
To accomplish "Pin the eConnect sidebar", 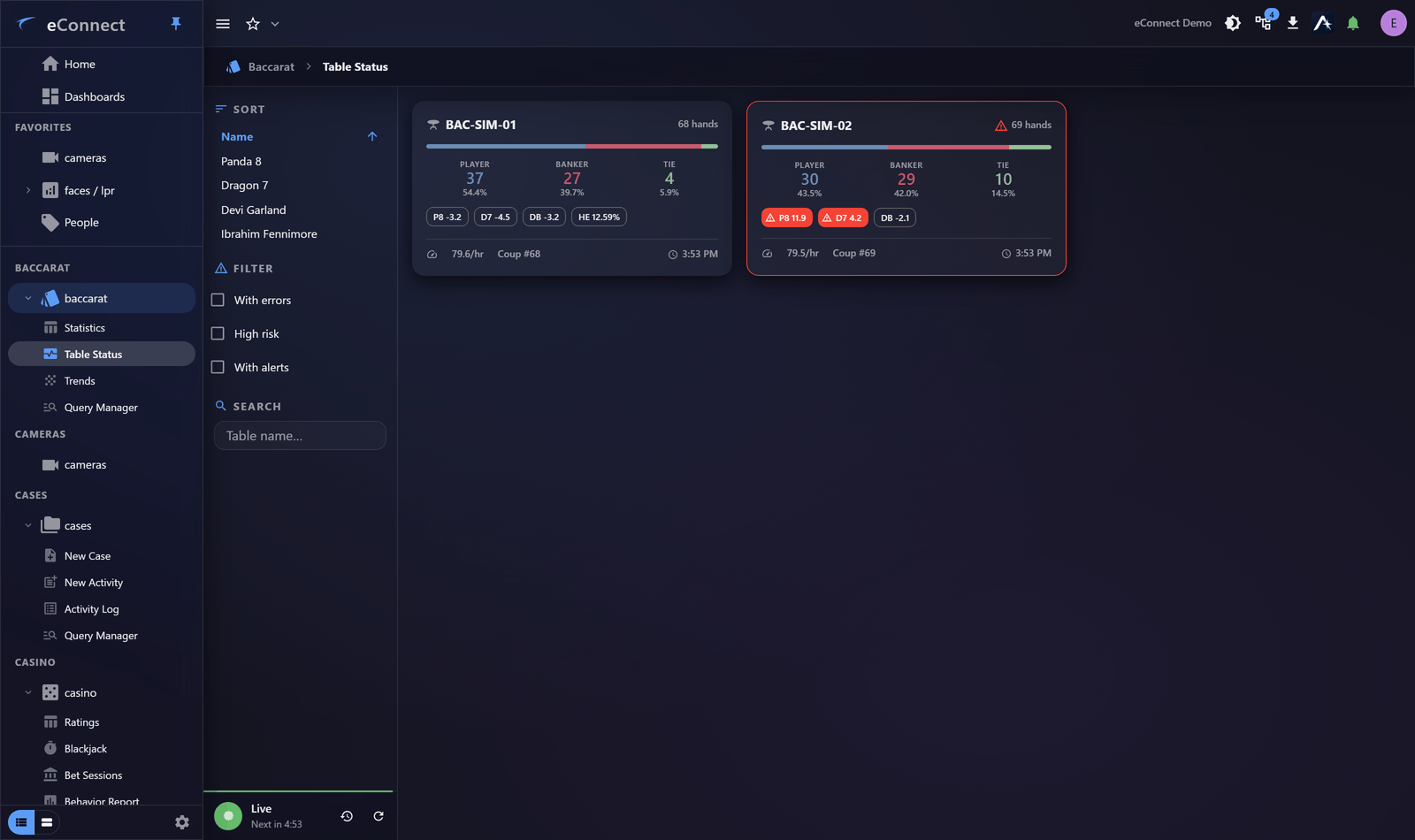I will click(176, 24).
